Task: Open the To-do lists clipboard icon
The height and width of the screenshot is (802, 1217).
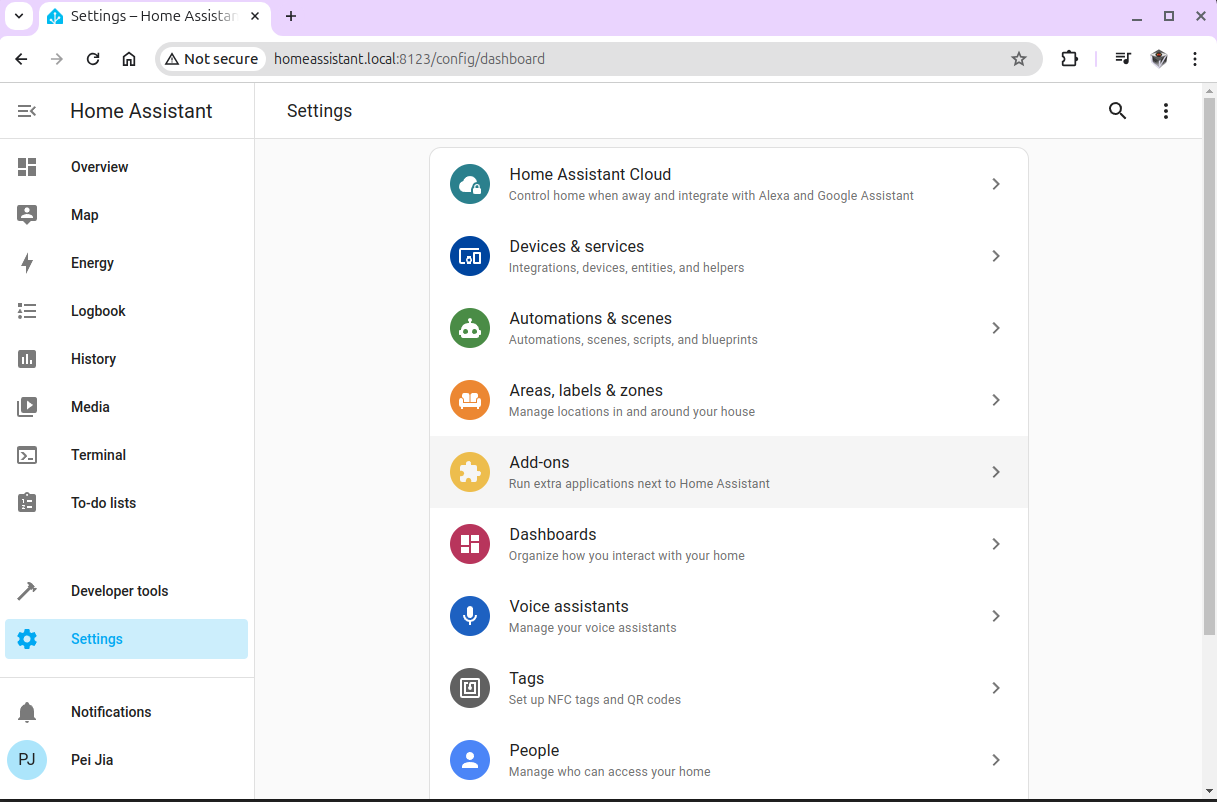Action: click(27, 503)
